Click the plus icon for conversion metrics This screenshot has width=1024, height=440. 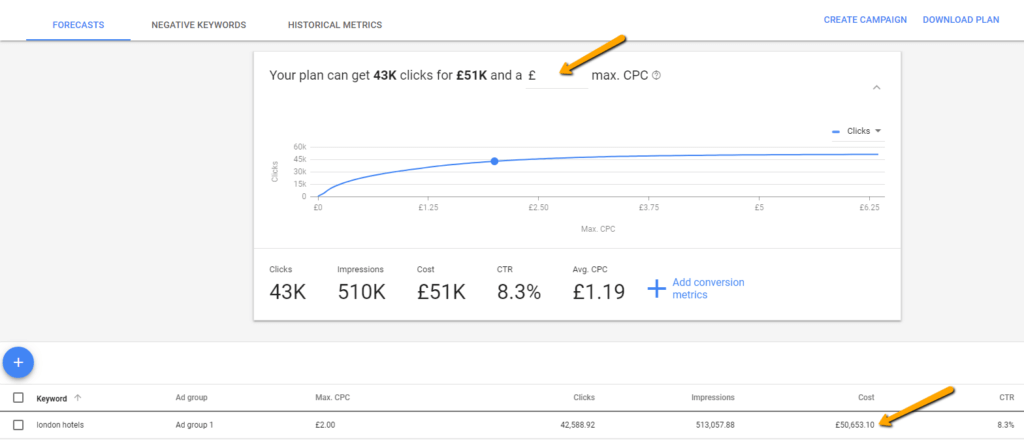coord(656,289)
